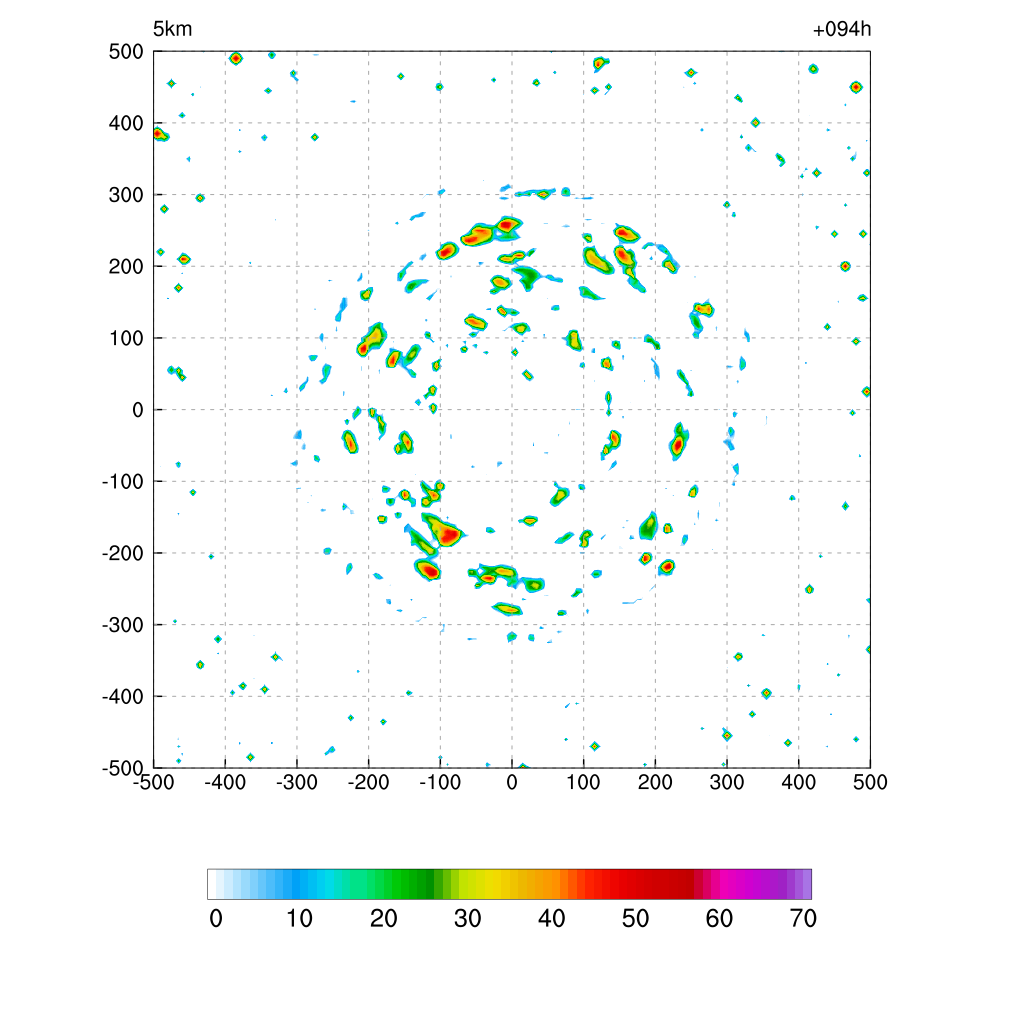Pick the green color at value 20 on colorbar
This screenshot has height=1024, width=1024.
tap(380, 884)
